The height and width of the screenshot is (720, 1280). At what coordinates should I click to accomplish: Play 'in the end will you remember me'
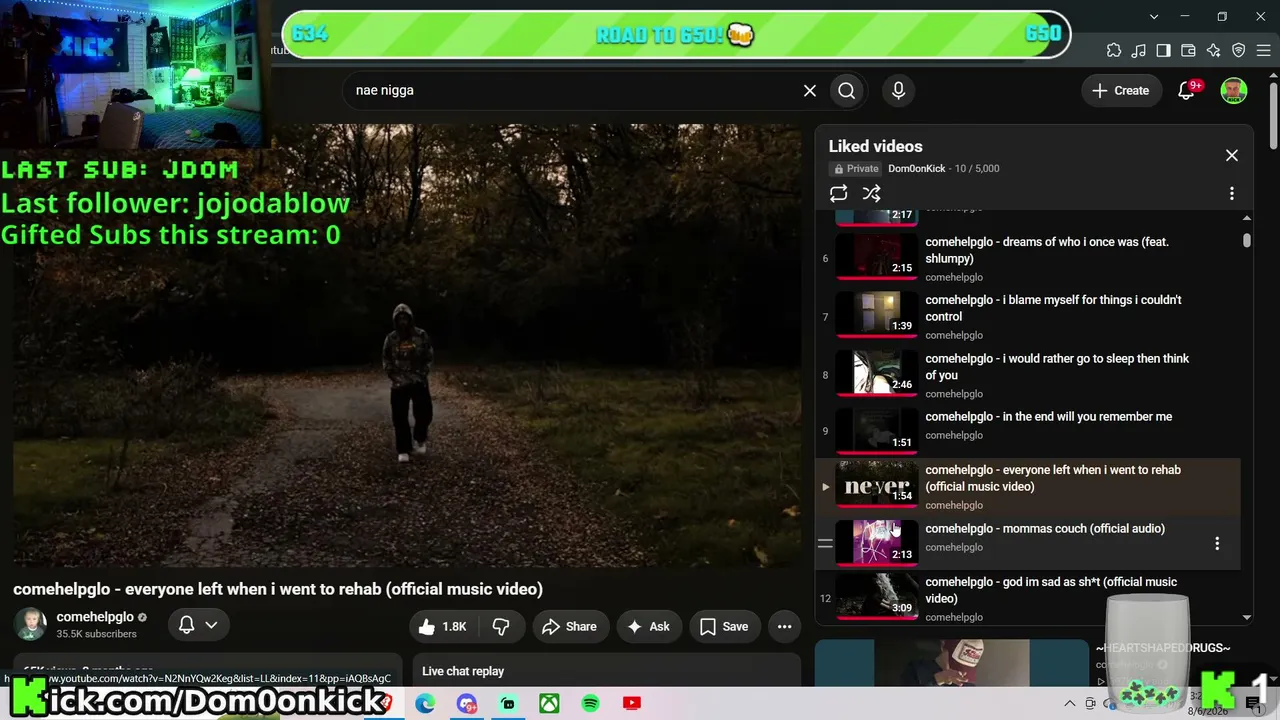[x=1048, y=417]
